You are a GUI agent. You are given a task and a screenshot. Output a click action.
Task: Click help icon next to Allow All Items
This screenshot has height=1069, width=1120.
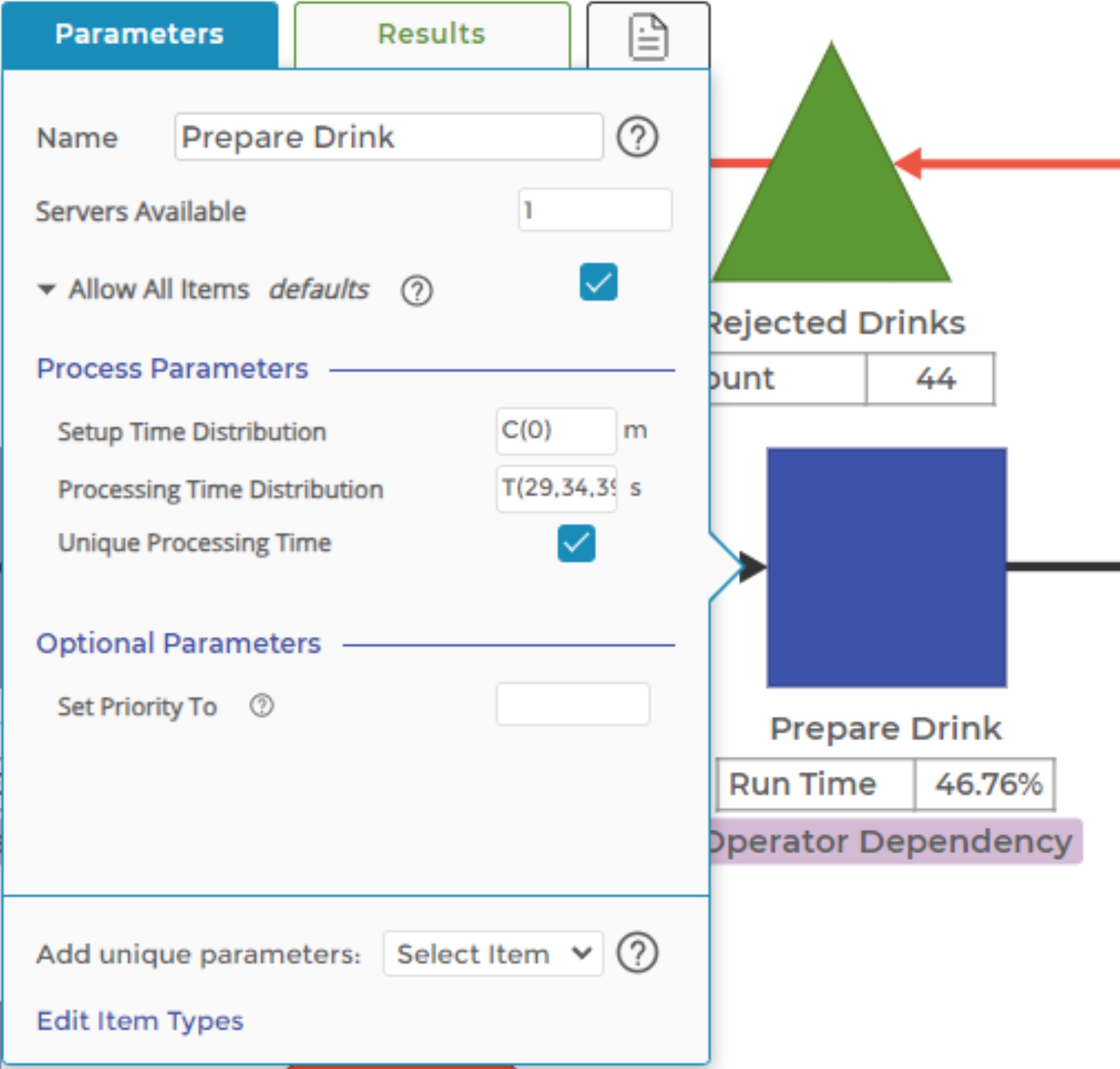point(417,291)
